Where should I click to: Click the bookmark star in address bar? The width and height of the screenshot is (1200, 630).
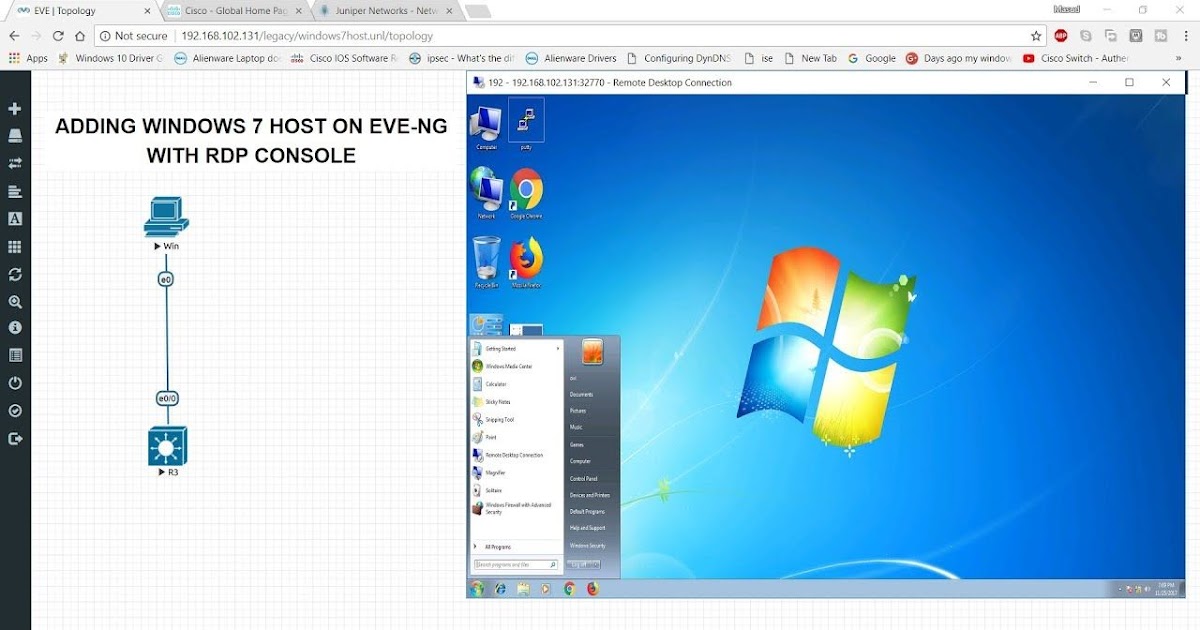click(x=1036, y=35)
